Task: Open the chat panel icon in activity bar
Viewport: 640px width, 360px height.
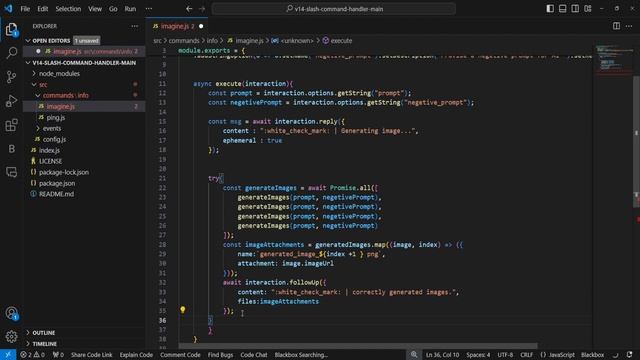Action: point(11,172)
